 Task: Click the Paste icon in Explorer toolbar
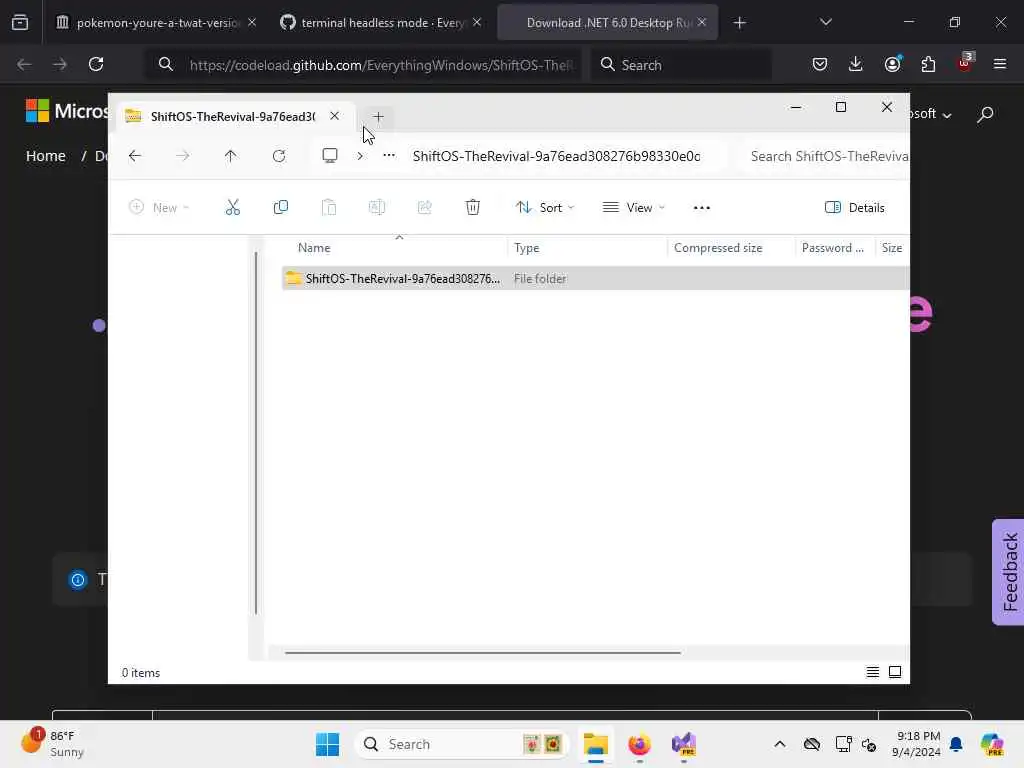pyautogui.click(x=328, y=208)
